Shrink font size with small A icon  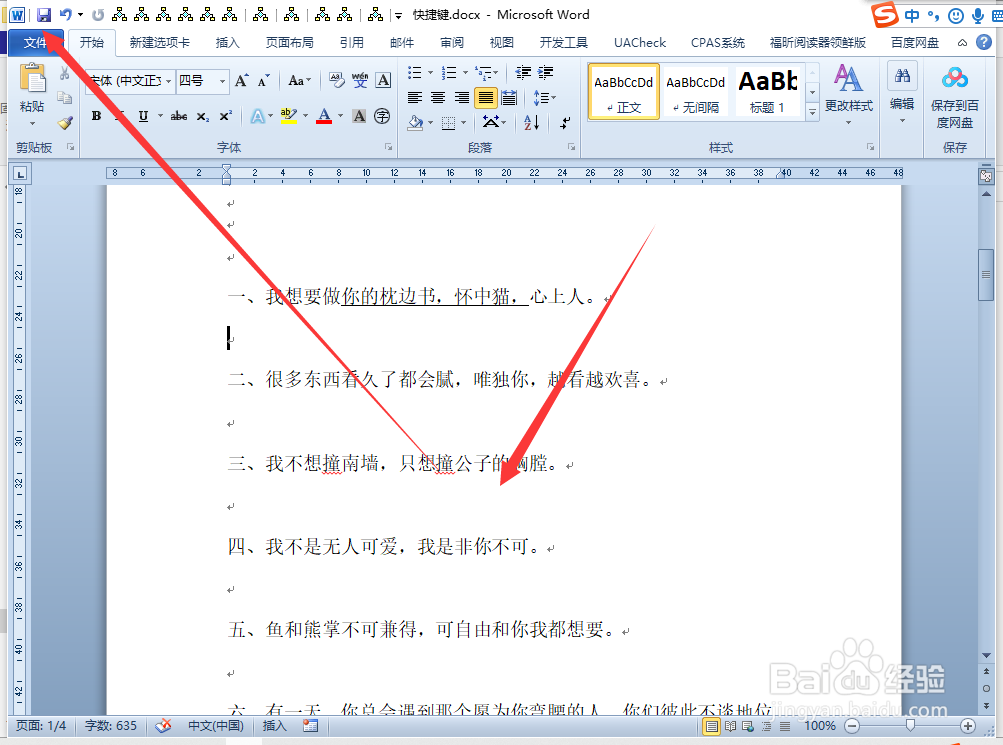tap(264, 81)
